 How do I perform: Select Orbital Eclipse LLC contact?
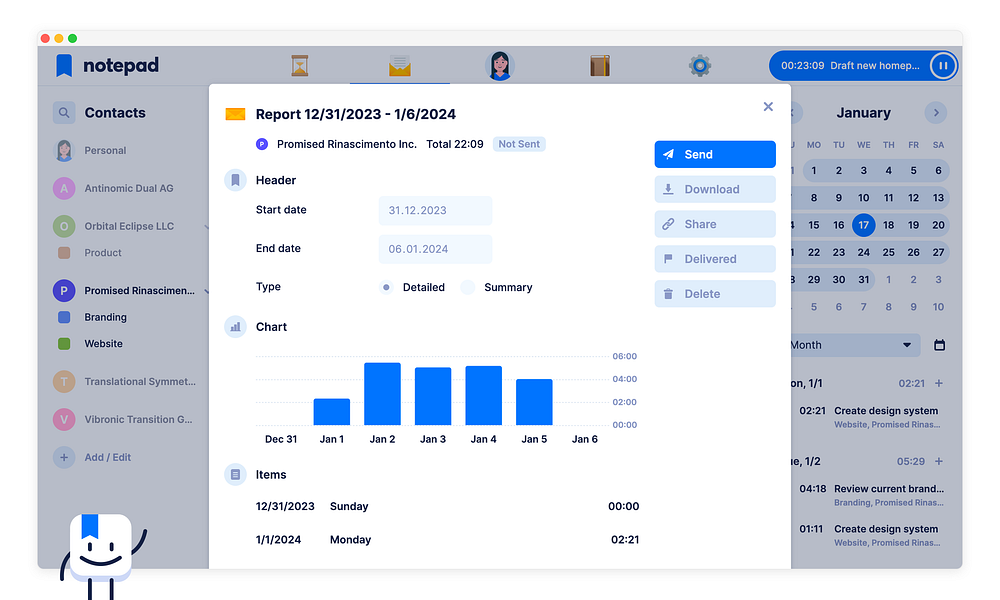pos(114,226)
